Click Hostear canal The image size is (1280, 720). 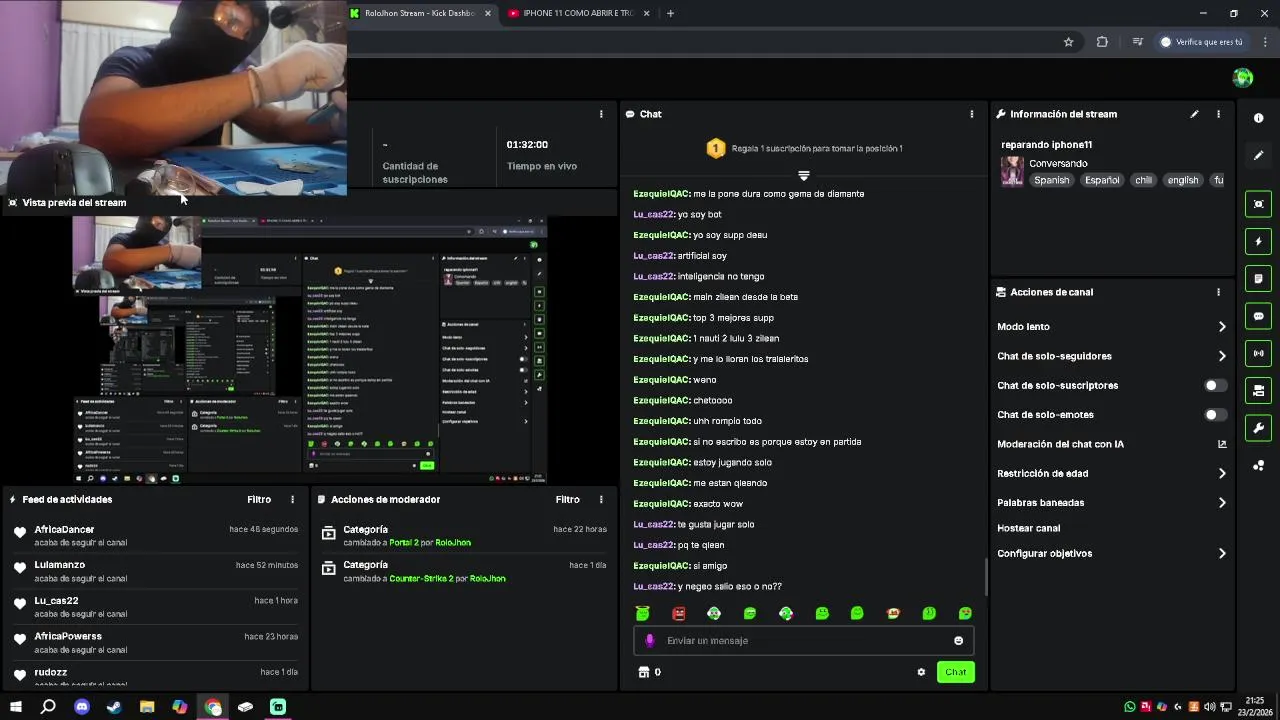1028,528
